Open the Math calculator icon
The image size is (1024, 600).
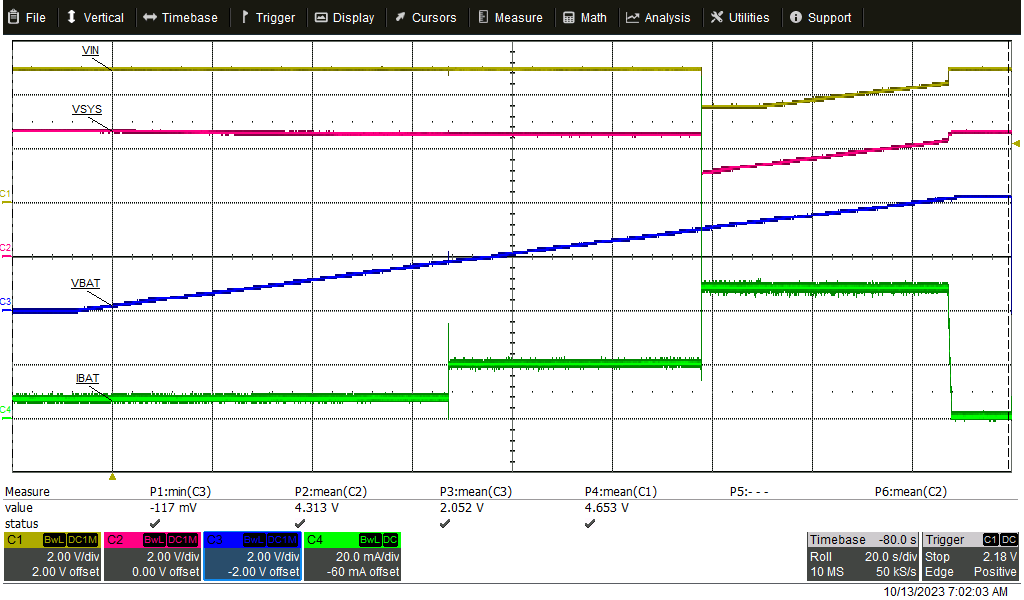click(x=566, y=16)
